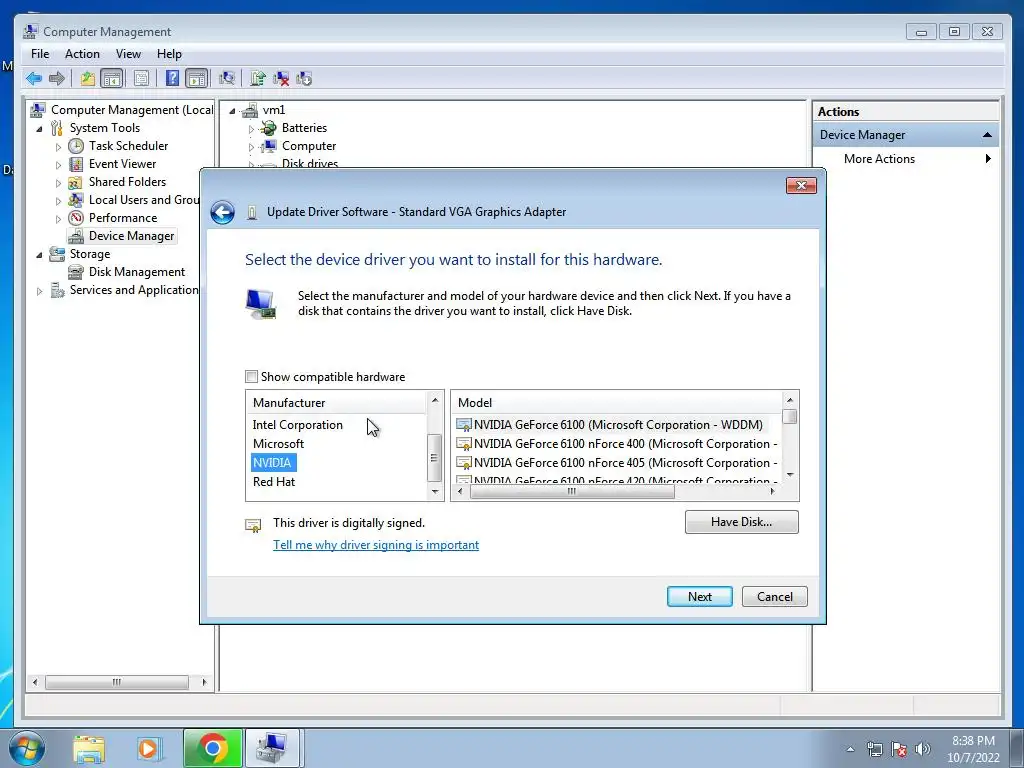The image size is (1024, 768).
Task: Select Microsoft in Manufacturer list
Action: [278, 443]
